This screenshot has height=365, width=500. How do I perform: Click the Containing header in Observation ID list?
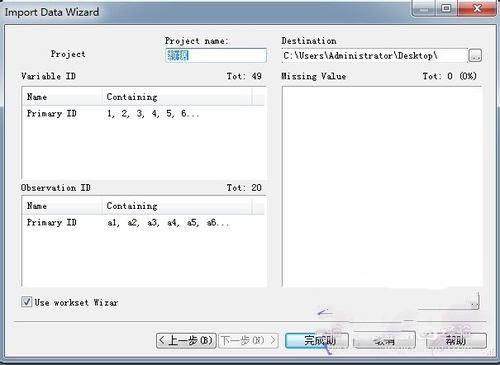tap(177, 206)
